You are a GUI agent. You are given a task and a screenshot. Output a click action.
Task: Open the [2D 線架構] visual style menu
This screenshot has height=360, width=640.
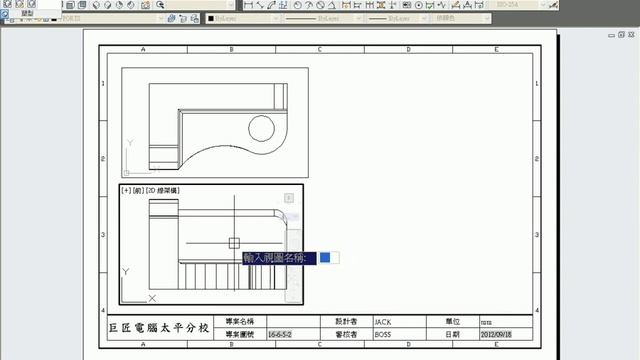click(162, 190)
